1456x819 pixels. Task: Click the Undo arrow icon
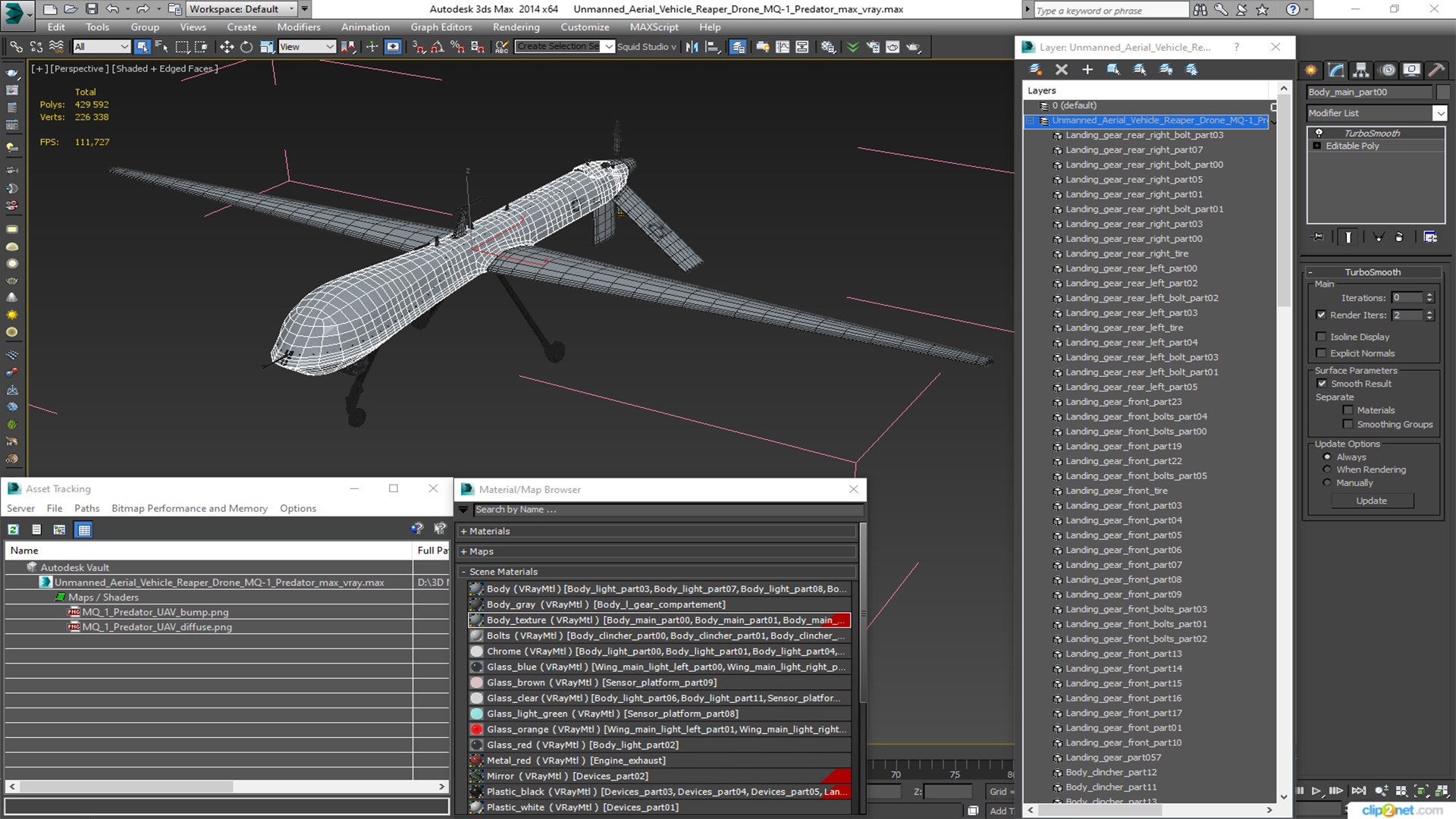tap(112, 9)
